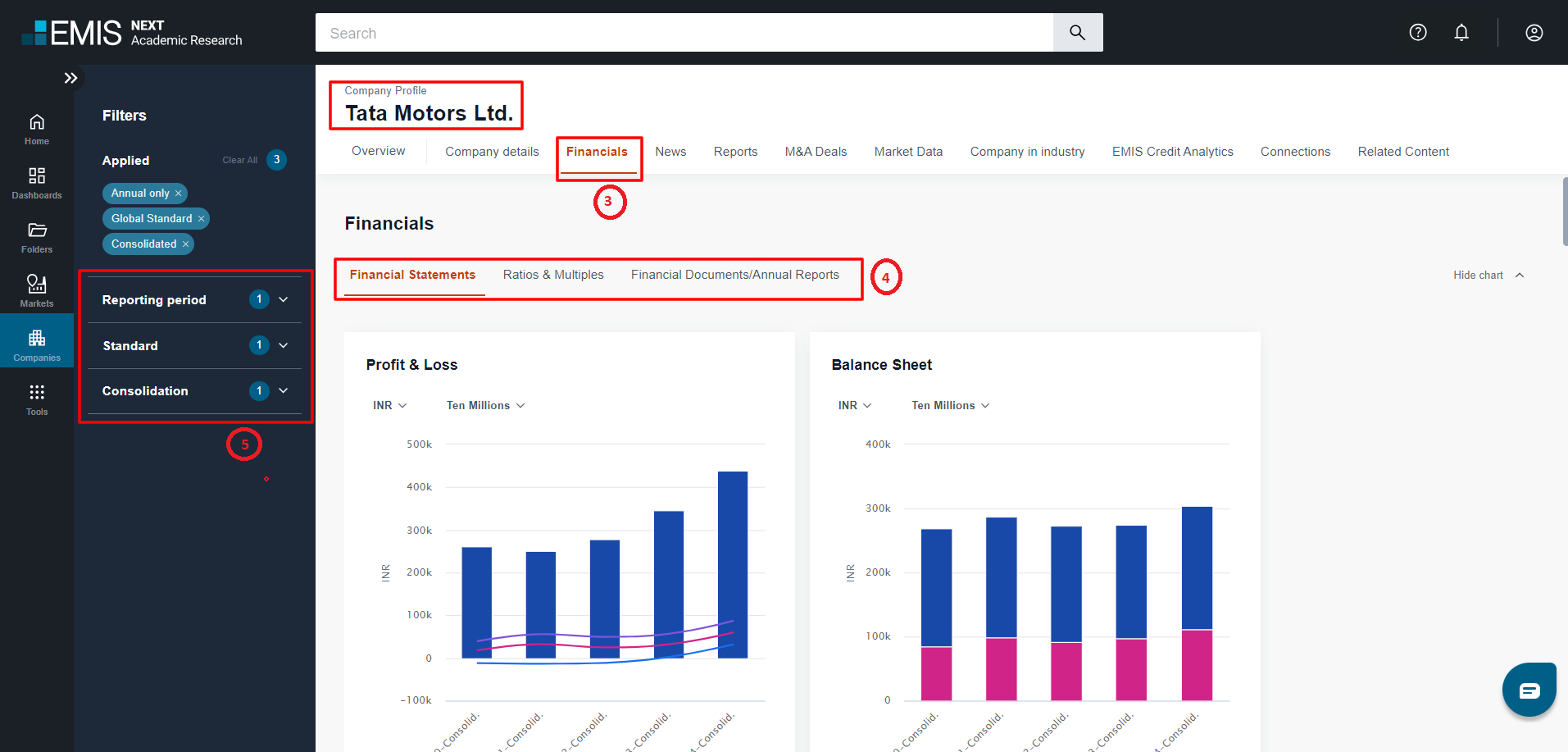The image size is (1568, 752).
Task: Switch to the Overview tab
Action: [x=379, y=151]
